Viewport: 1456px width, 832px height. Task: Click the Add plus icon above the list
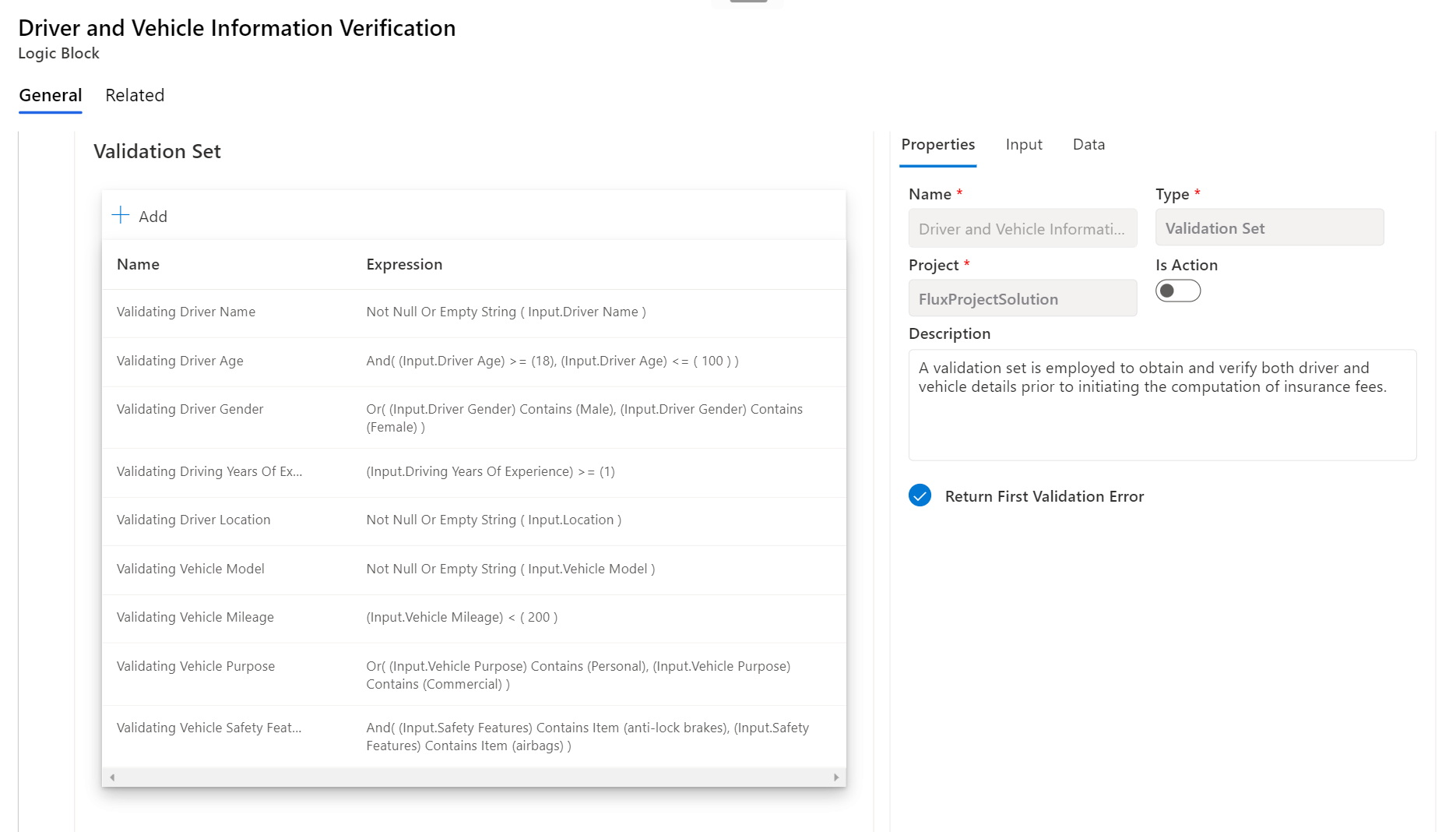click(x=121, y=215)
